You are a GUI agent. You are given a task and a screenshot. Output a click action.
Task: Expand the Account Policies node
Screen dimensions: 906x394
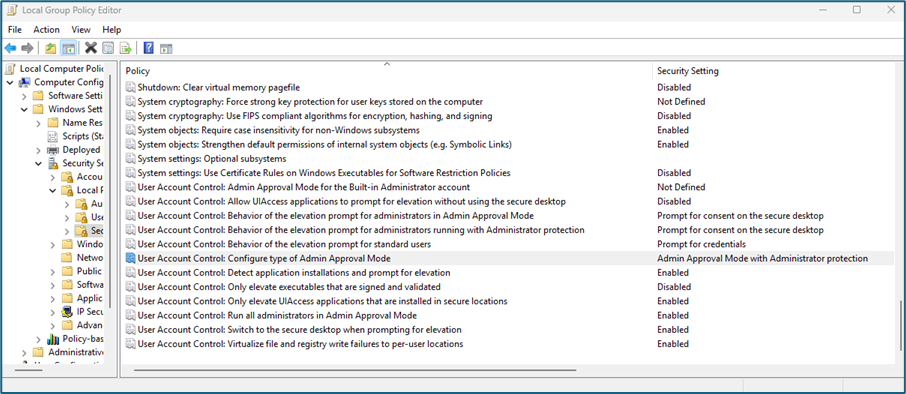[x=53, y=177]
